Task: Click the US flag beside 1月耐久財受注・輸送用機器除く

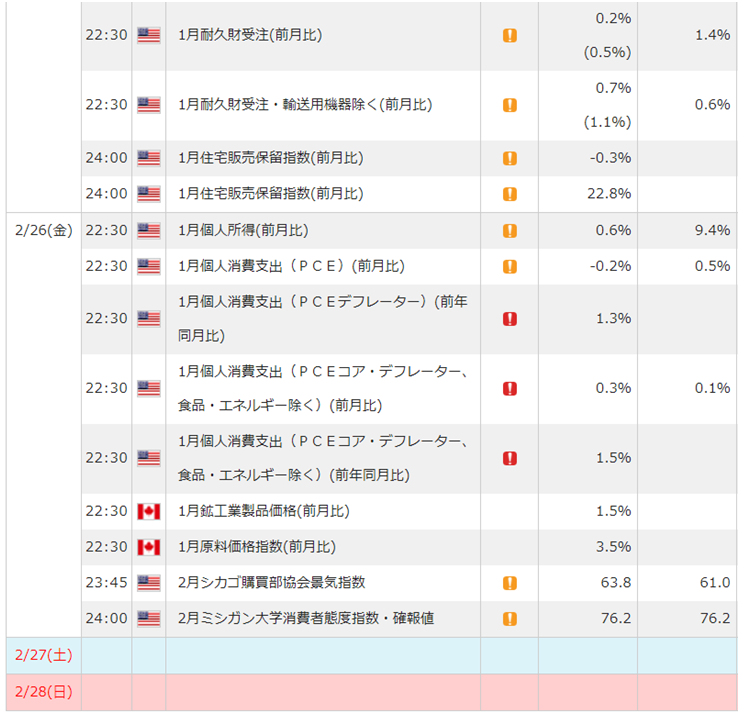Action: pyautogui.click(x=149, y=105)
